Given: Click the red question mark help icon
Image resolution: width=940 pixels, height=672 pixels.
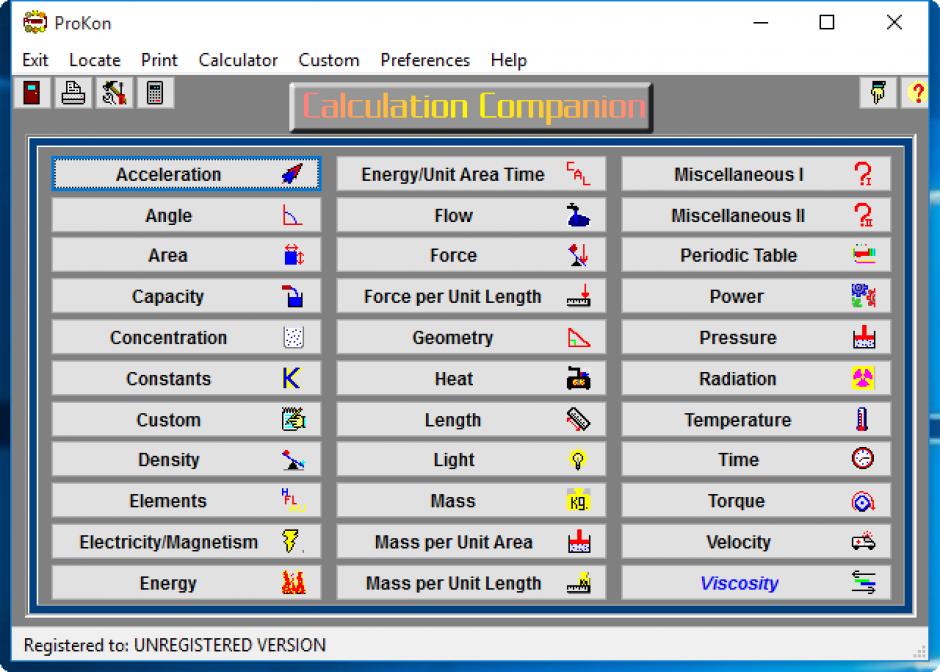Looking at the screenshot, I should click(x=917, y=93).
